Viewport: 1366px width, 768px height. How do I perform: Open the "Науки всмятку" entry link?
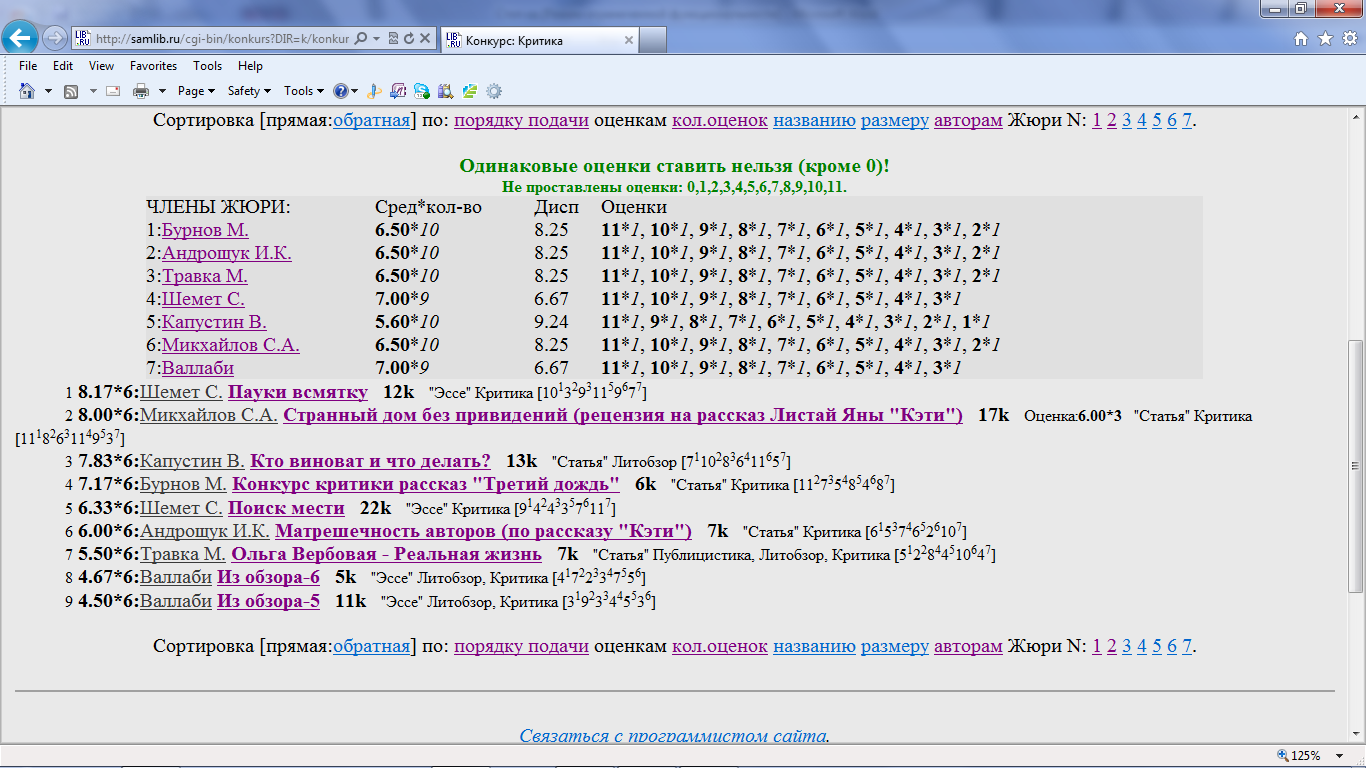tap(297, 392)
